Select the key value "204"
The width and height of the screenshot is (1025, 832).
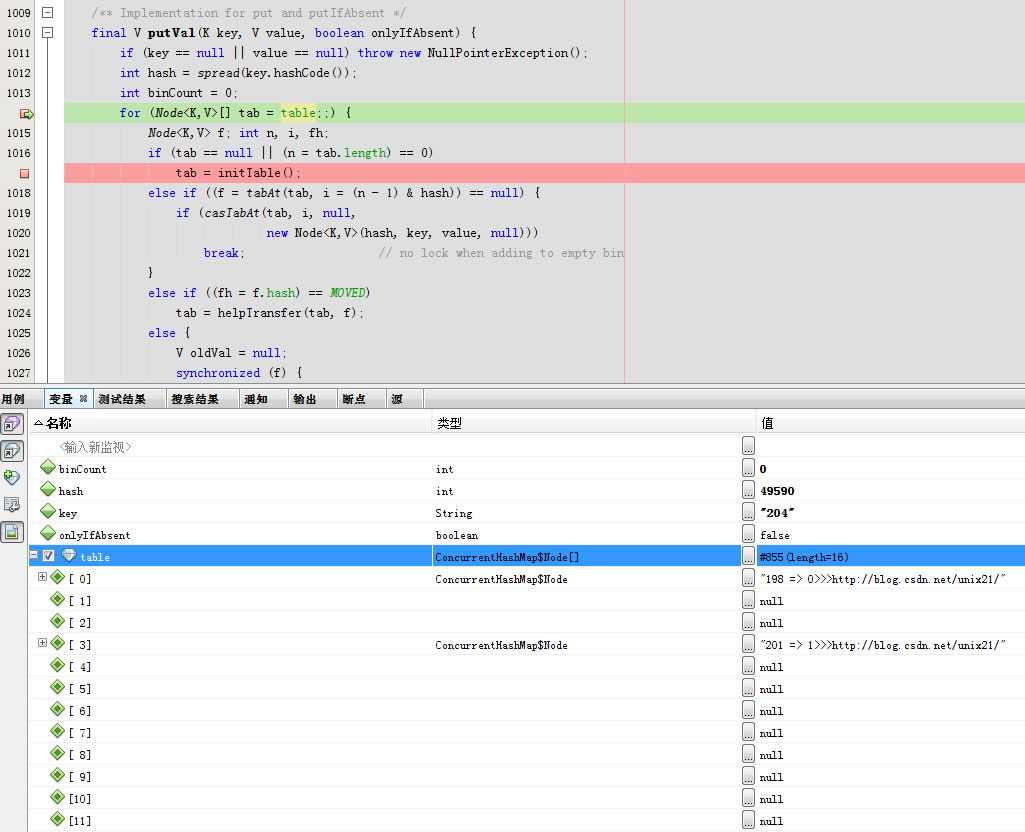click(x=777, y=513)
